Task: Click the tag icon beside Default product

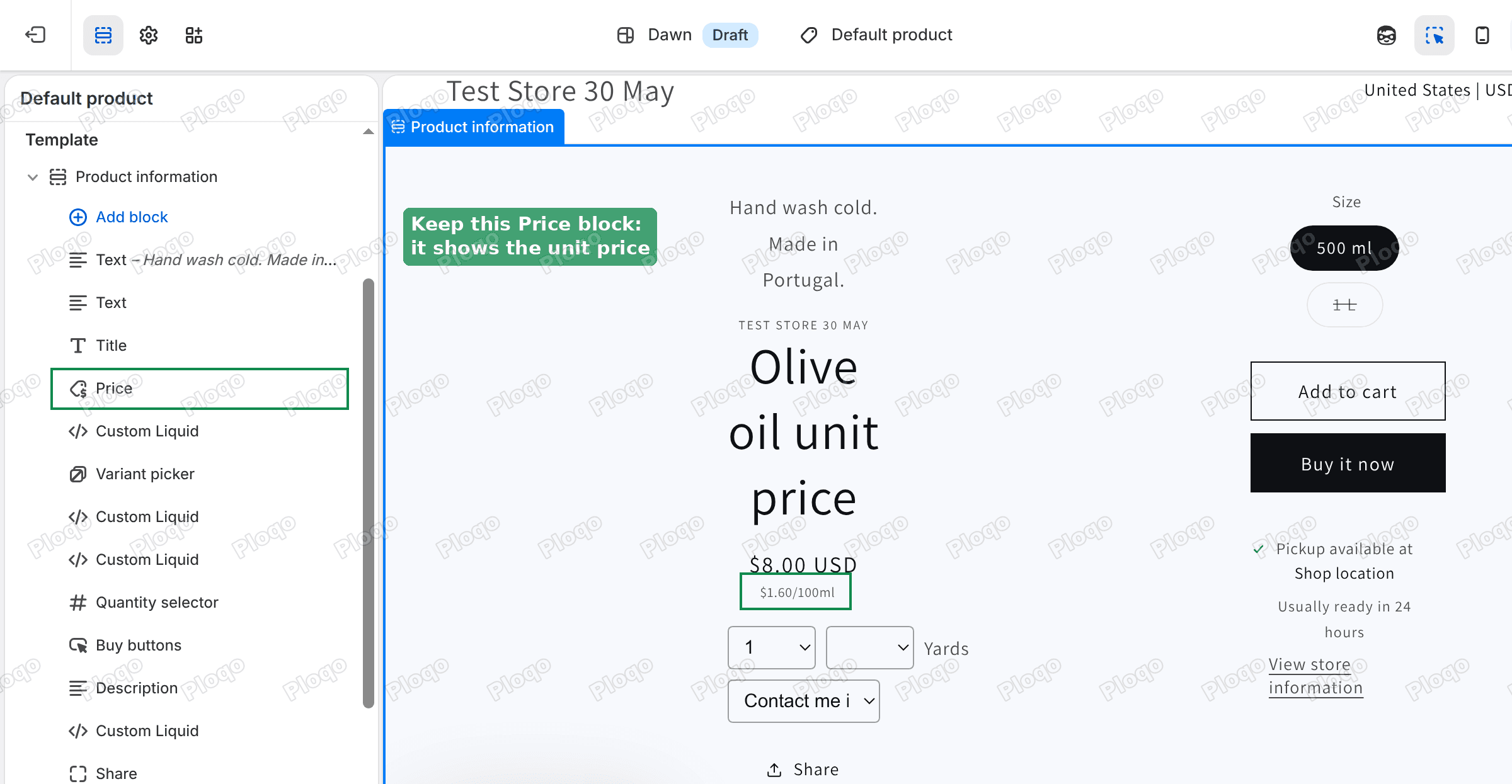Action: pos(809,35)
